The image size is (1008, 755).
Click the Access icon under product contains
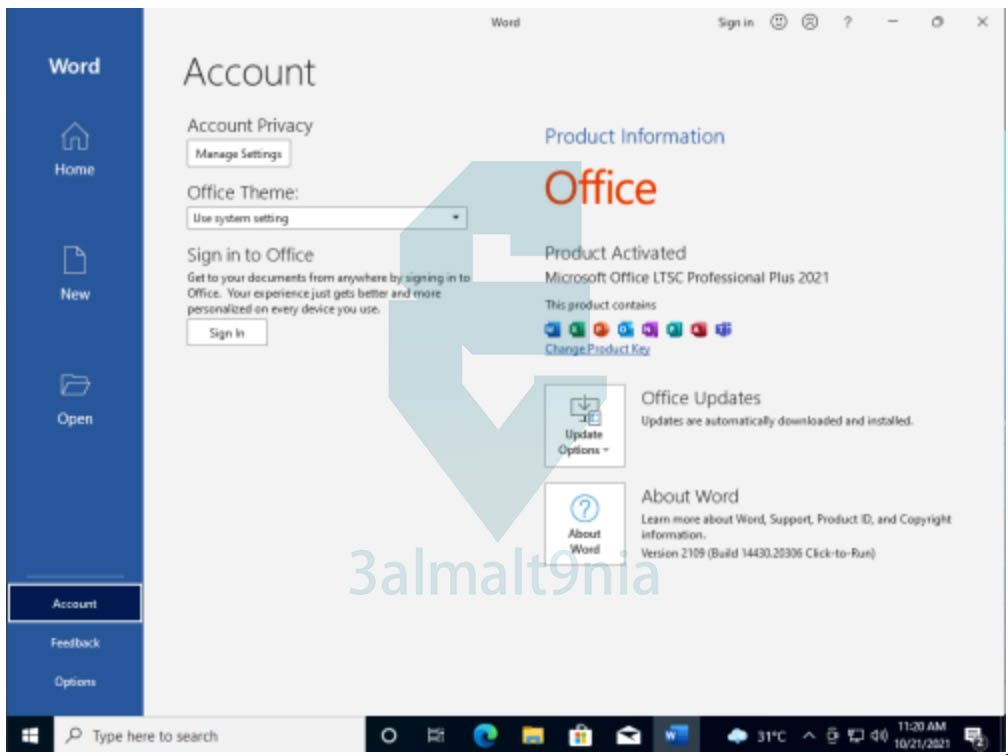[x=699, y=330]
